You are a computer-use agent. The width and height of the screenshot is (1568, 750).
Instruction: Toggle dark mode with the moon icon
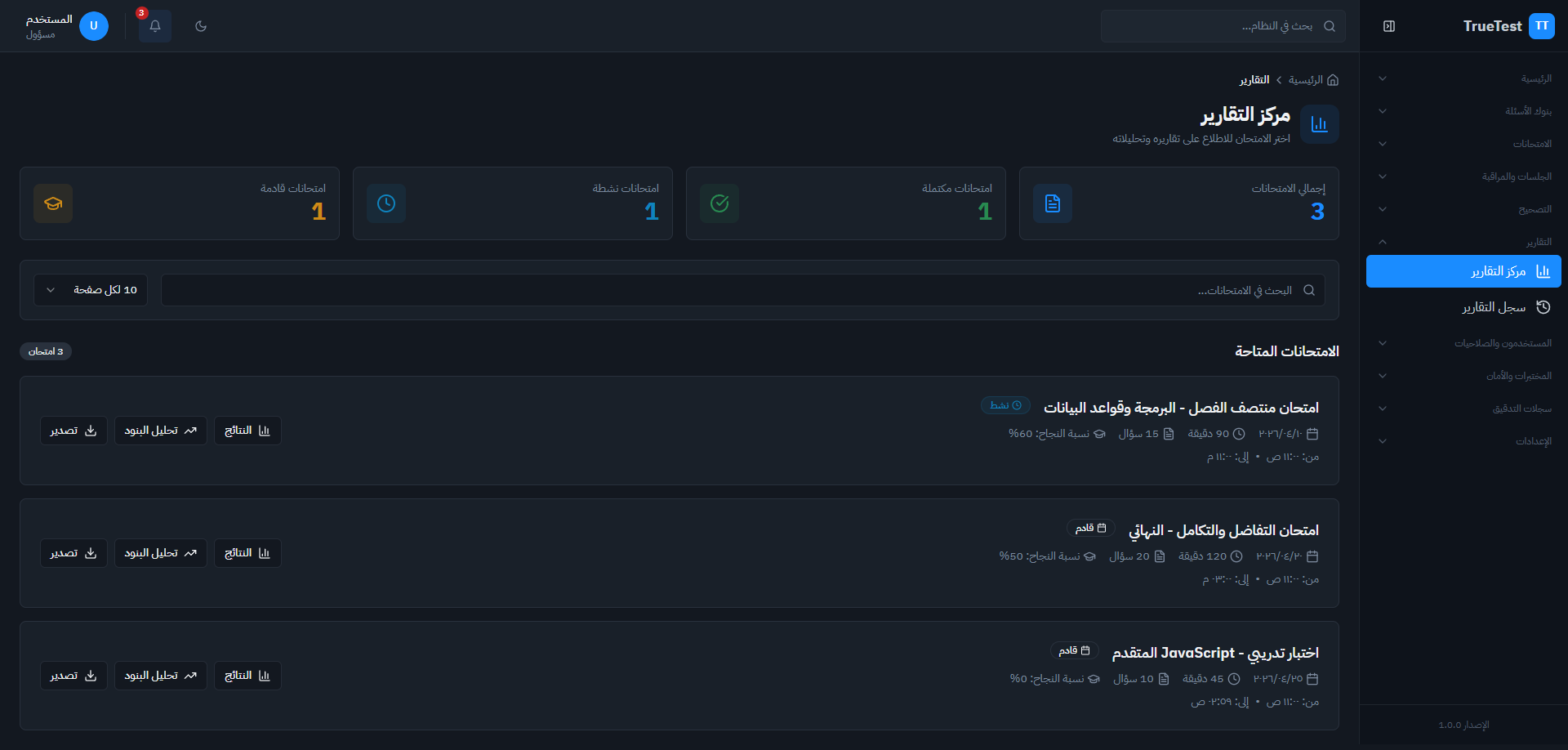(201, 26)
